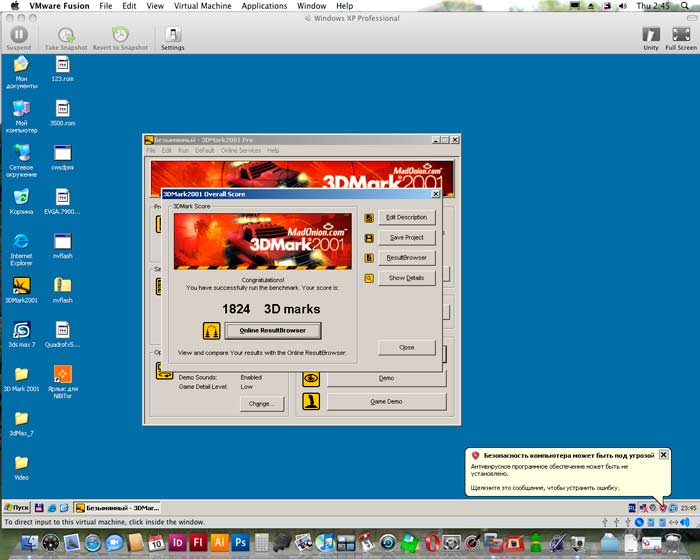700x560 pixels.
Task: Open the Window menu
Action: (312, 6)
